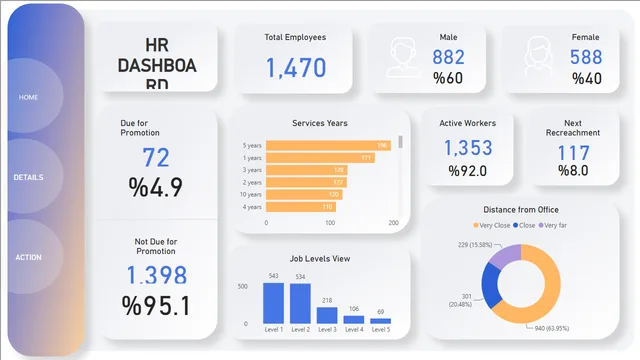
Task: Select the Level 3 column
Action: pos(327,316)
